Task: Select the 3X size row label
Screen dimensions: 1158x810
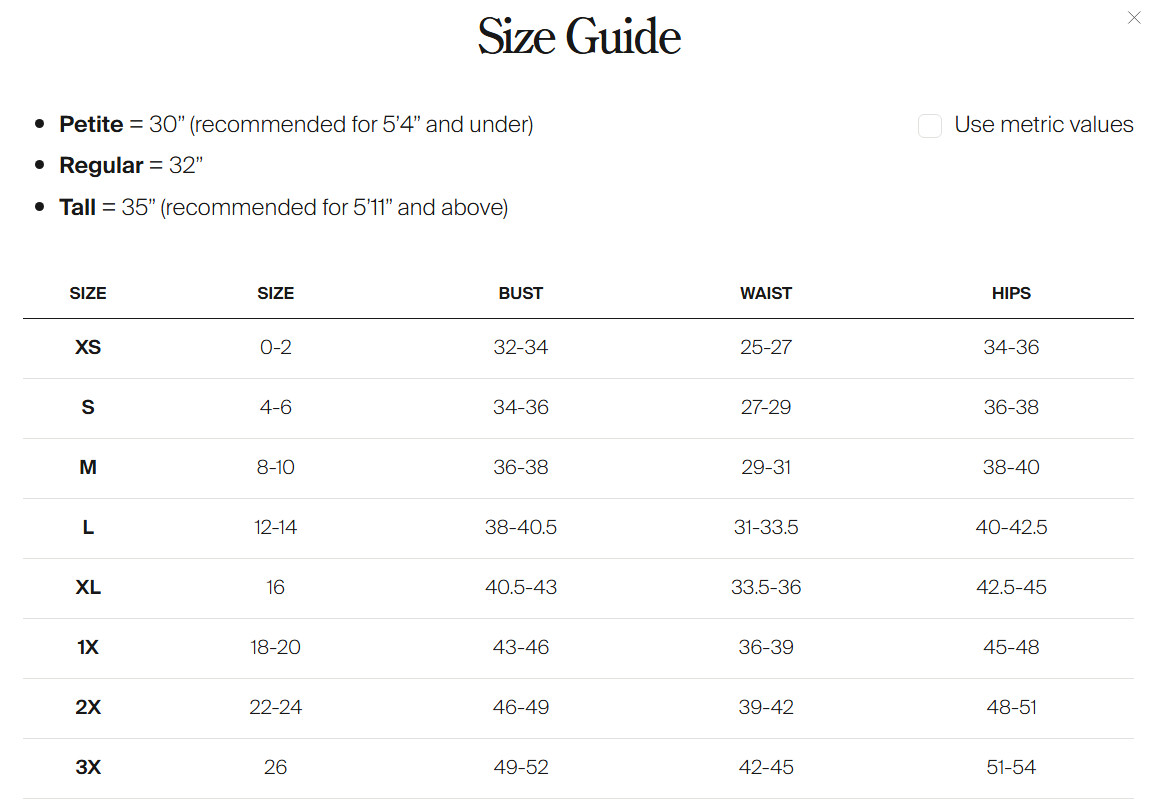Action: [88, 768]
